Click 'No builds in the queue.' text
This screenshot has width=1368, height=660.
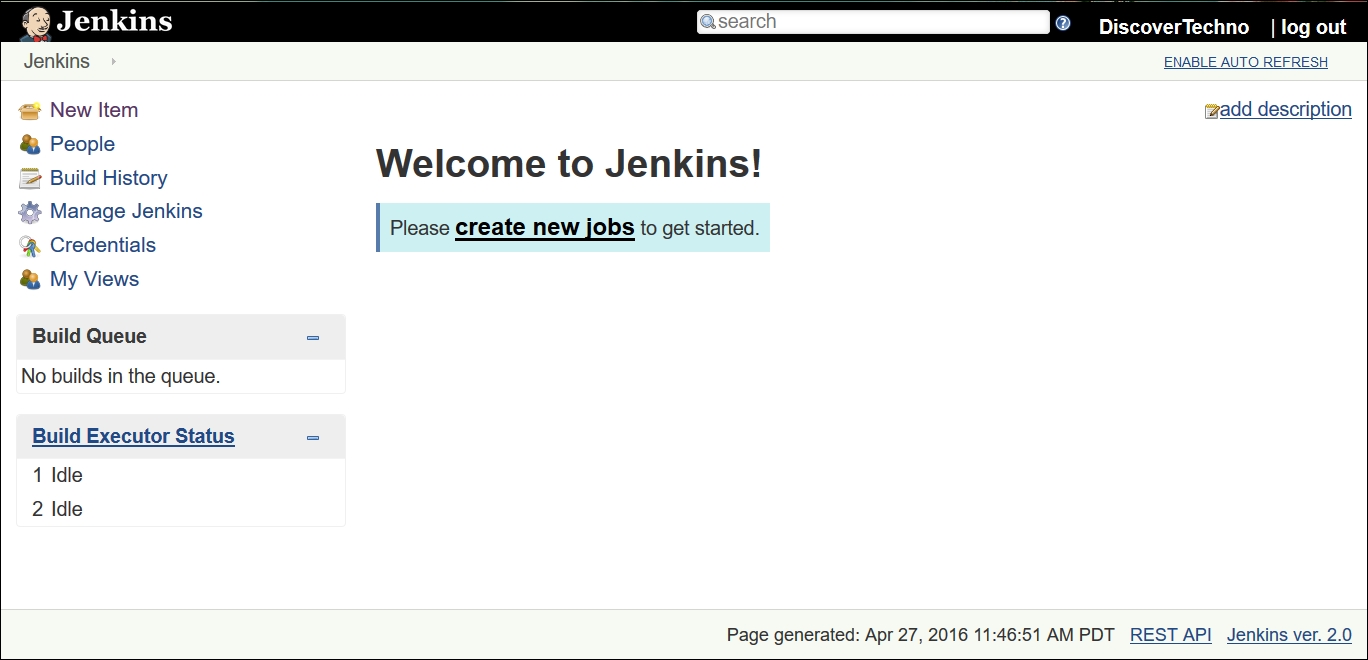(121, 376)
